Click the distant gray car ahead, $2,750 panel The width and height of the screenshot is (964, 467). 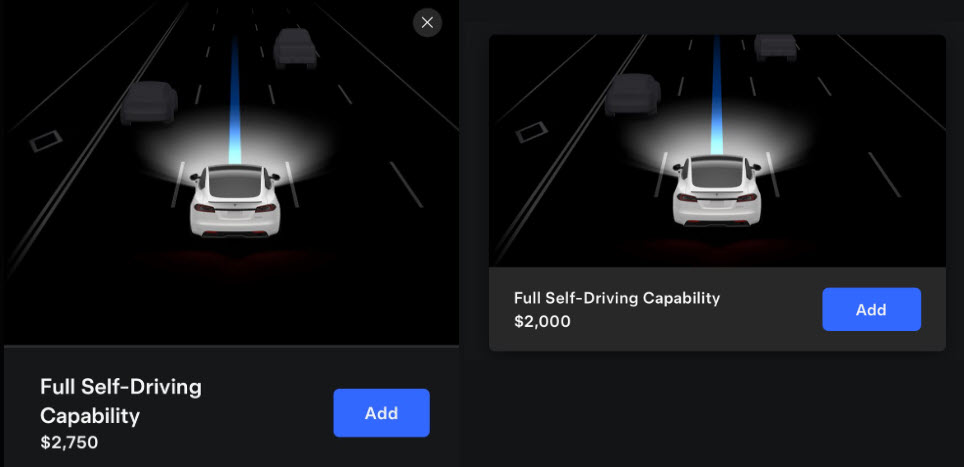click(295, 47)
